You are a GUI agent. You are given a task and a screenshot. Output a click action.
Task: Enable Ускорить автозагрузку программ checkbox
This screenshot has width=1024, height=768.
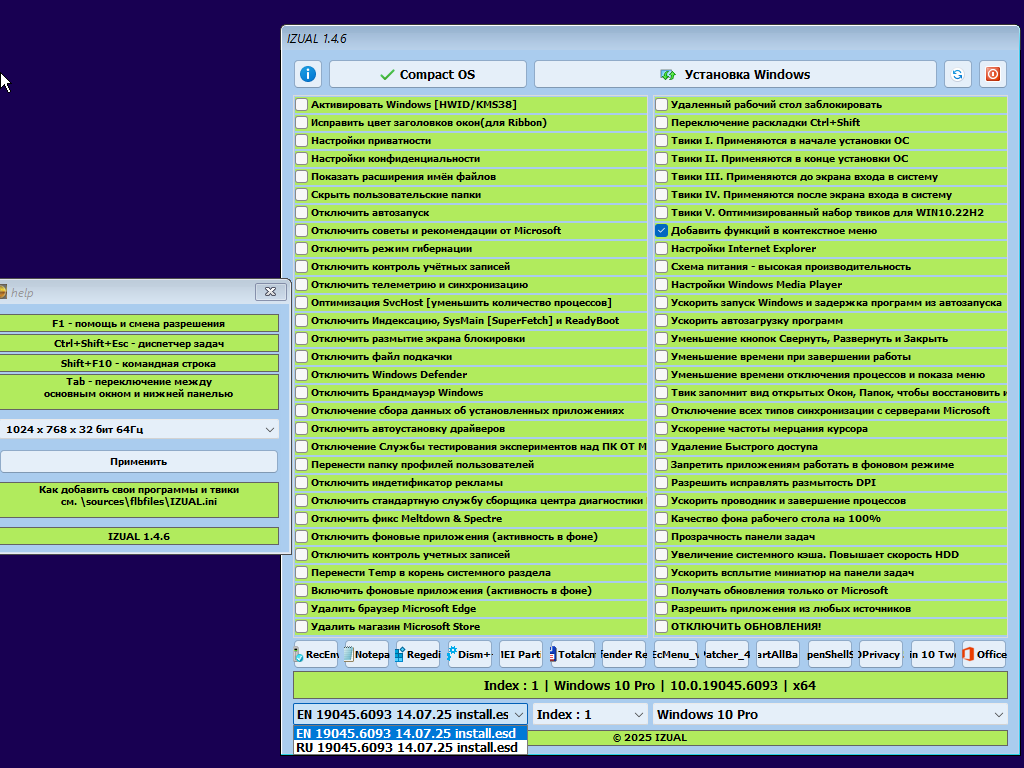click(x=662, y=321)
